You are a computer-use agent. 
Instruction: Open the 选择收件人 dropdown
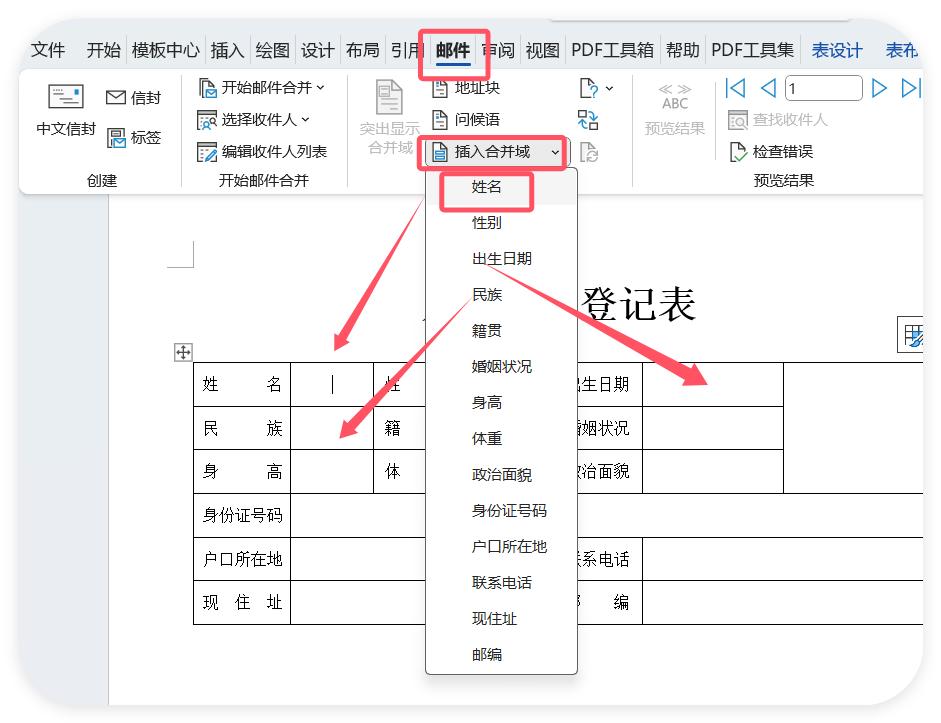254,120
